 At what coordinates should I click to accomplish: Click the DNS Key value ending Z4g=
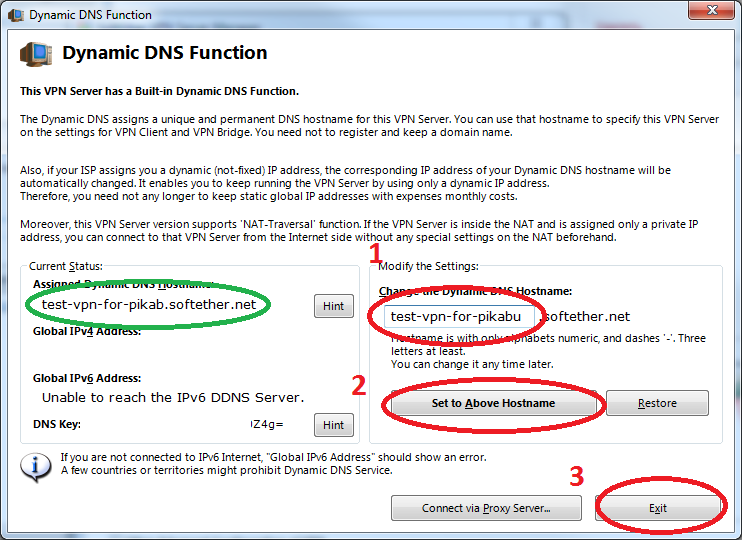tap(267, 424)
